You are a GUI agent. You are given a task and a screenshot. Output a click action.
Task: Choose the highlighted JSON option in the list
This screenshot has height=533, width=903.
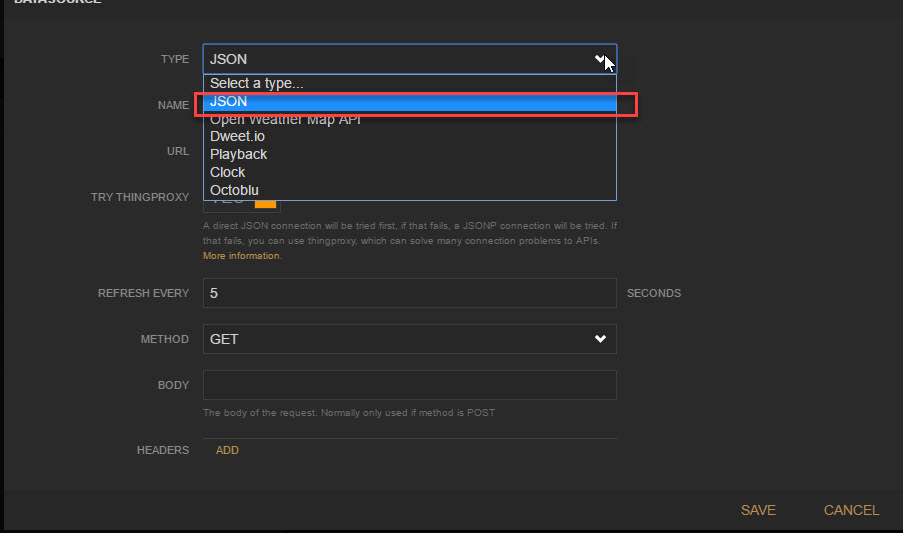pos(409,102)
